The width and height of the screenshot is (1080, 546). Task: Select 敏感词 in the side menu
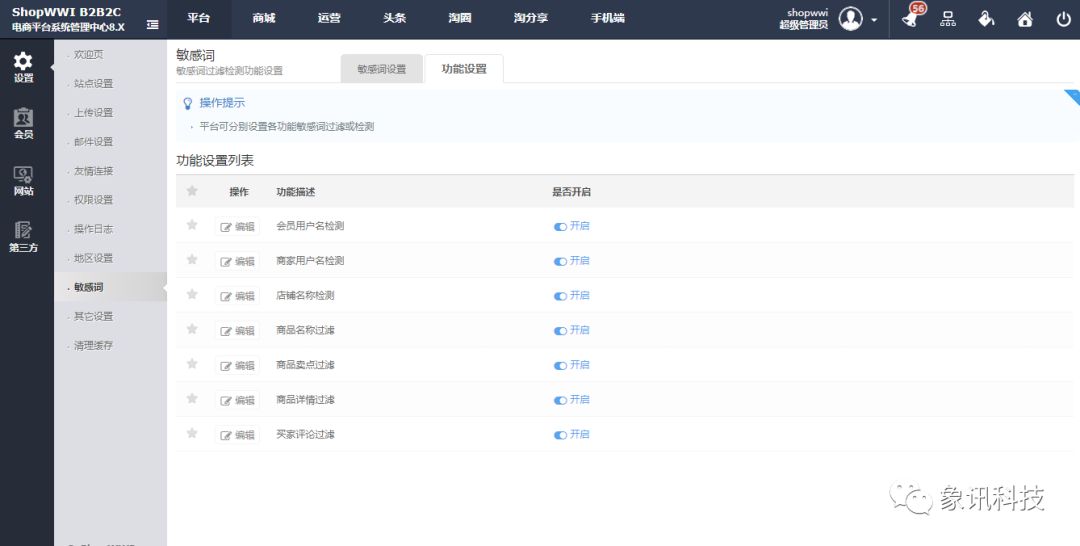tap(89, 287)
